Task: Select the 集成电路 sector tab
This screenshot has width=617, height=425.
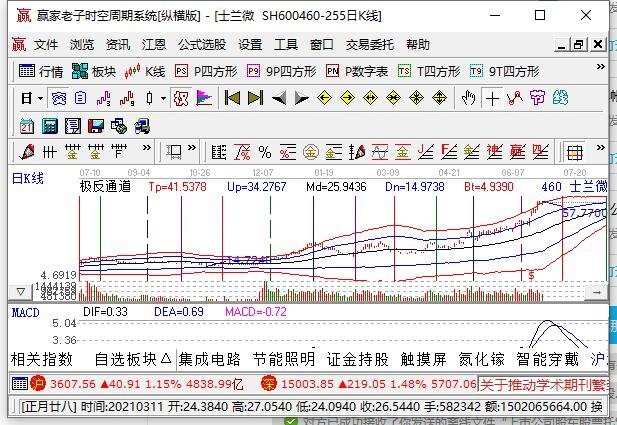Action: 209,359
